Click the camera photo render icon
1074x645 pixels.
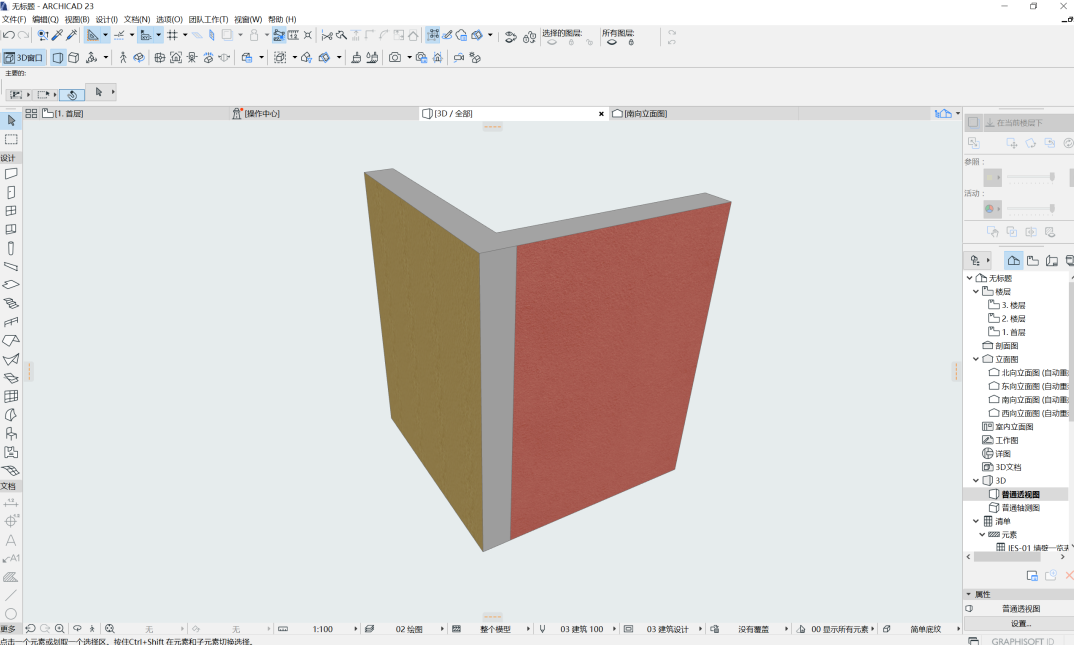point(395,58)
